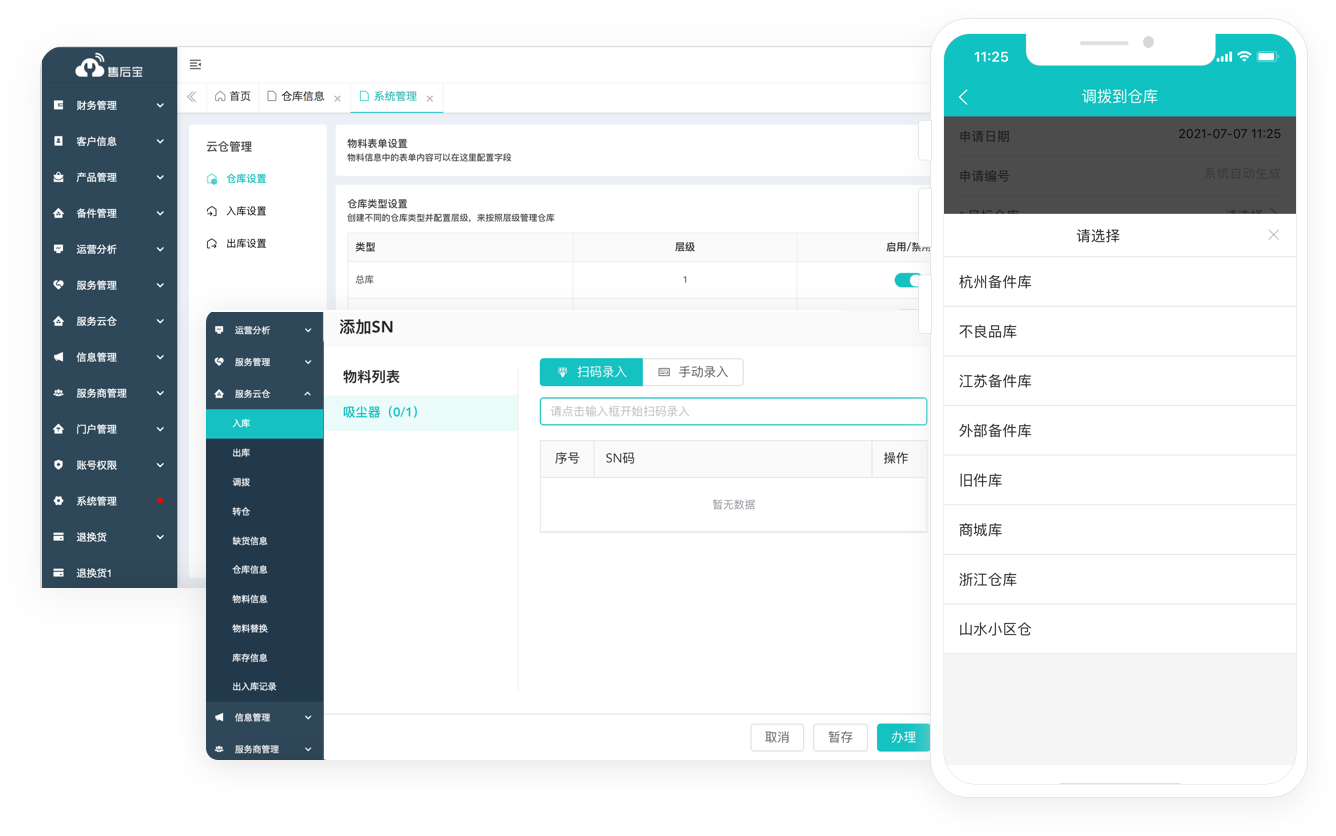Click the home icon on the 首页 tab
The width and height of the screenshot is (1336, 836).
tap(222, 98)
